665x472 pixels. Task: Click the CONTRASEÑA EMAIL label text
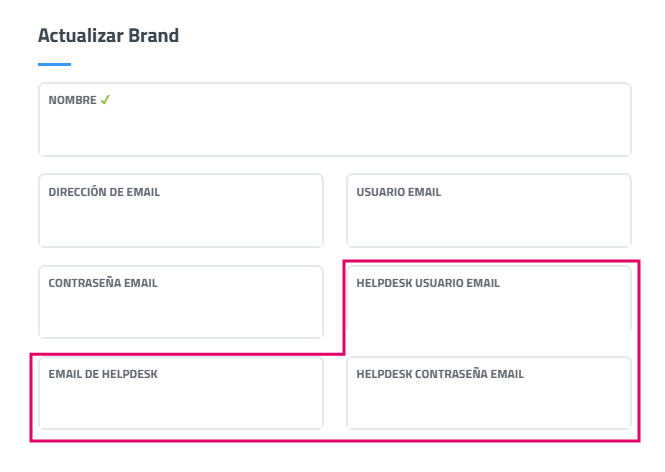click(x=103, y=283)
